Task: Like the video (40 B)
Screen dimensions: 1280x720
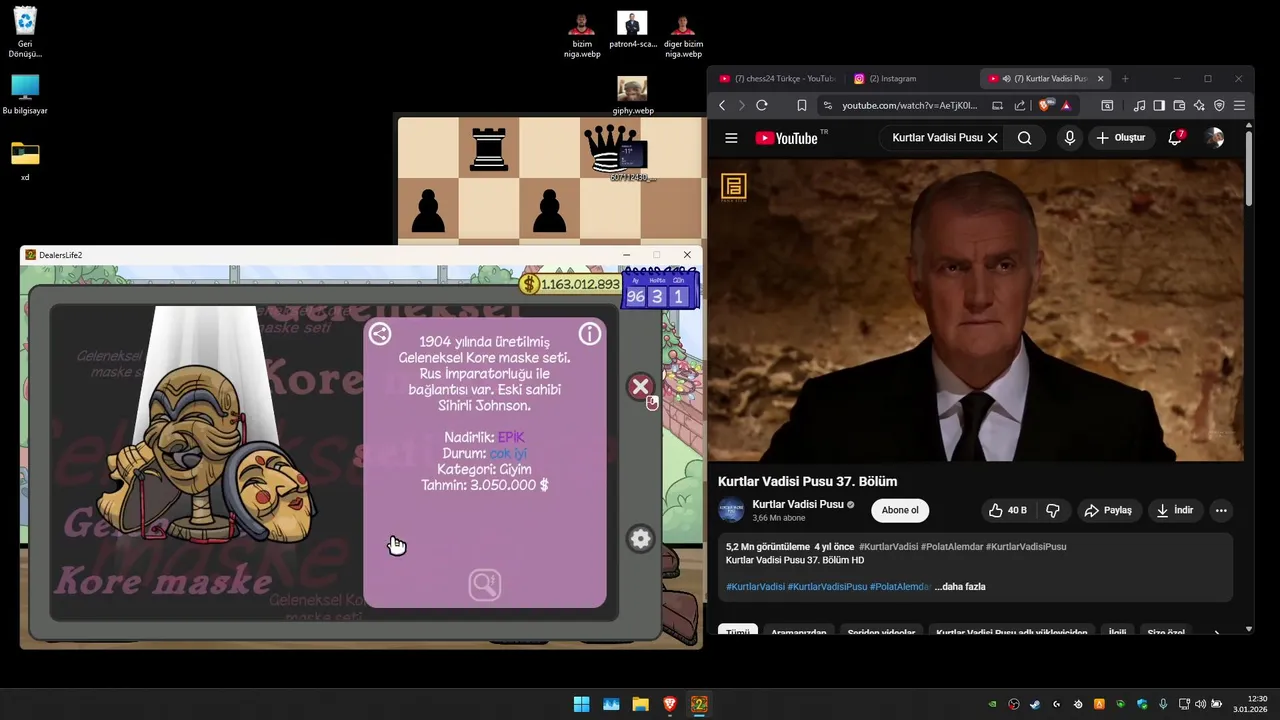Action: (x=1008, y=510)
